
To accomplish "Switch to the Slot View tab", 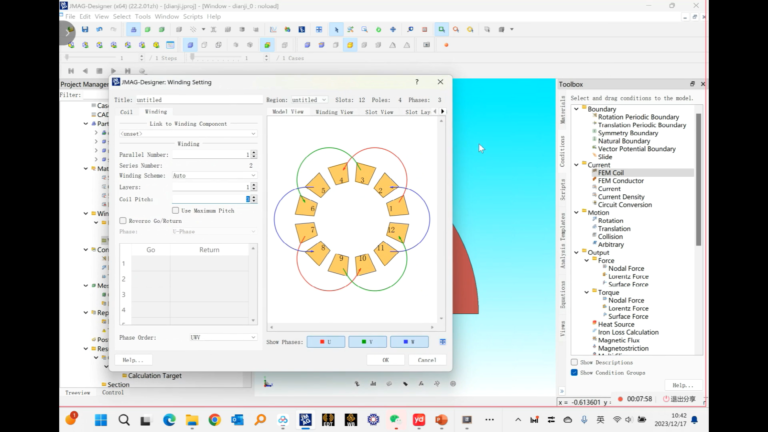I will (379, 112).
